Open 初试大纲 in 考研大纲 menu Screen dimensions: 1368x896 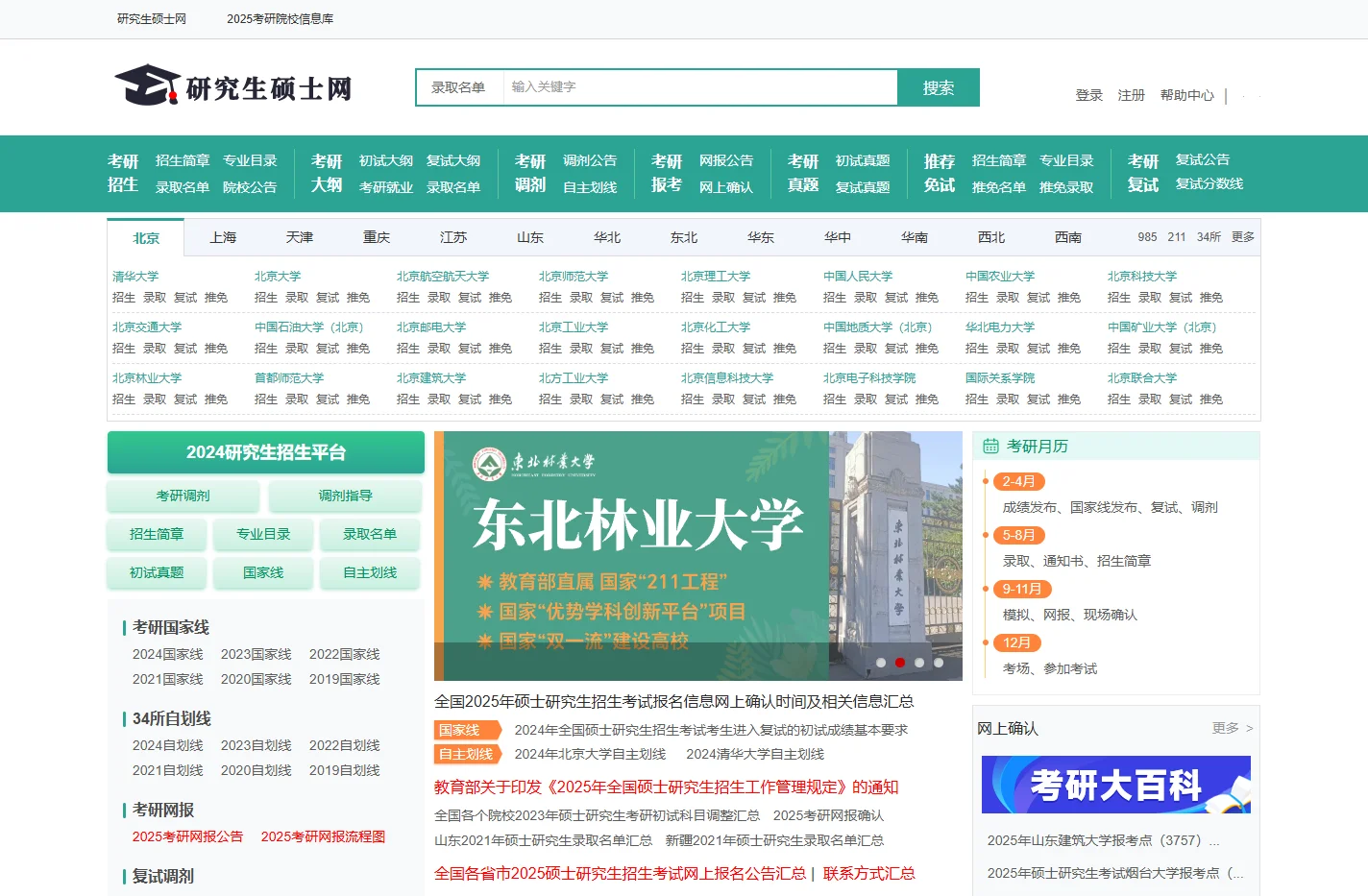pyautogui.click(x=386, y=160)
